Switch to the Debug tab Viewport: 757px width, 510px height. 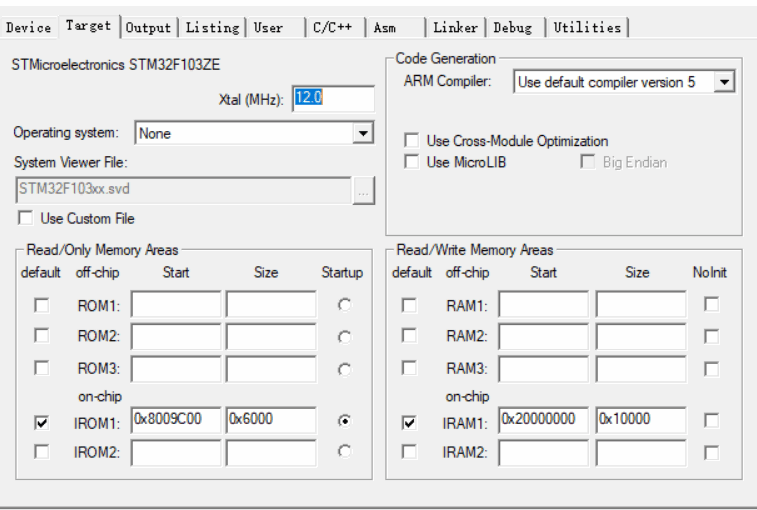pos(516,28)
